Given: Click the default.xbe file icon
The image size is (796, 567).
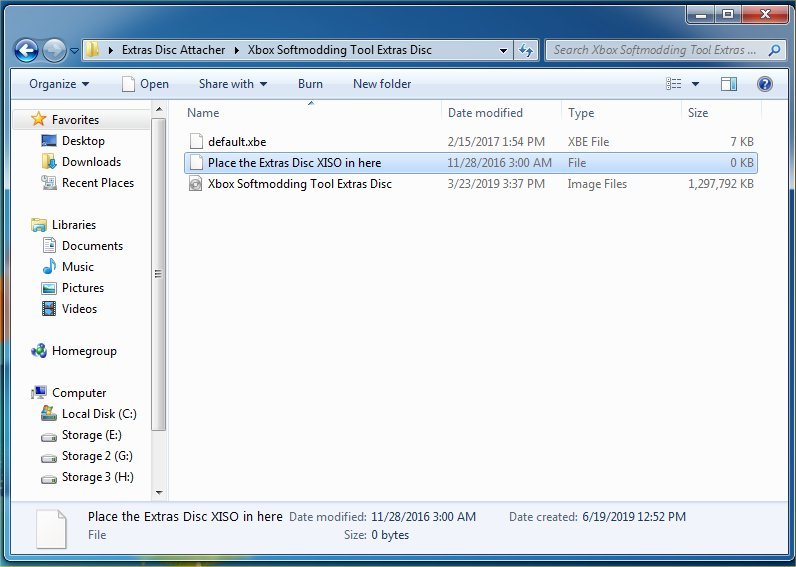Looking at the screenshot, I should click(x=196, y=142).
